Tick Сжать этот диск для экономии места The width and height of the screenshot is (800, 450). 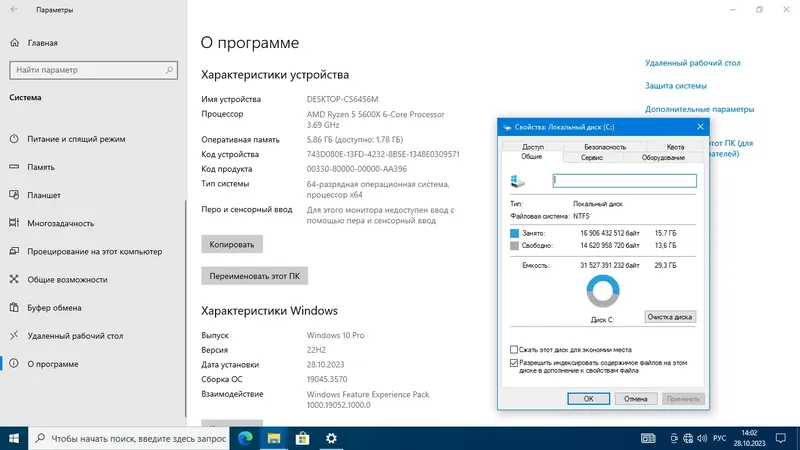514,349
